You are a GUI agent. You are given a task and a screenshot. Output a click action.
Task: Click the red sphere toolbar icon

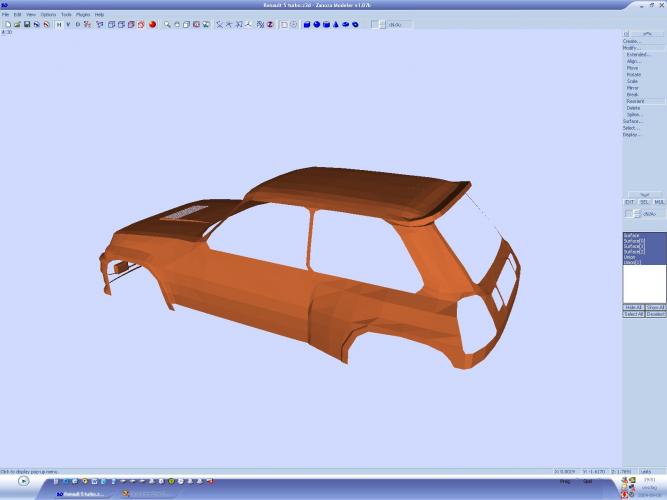pyautogui.click(x=153, y=24)
